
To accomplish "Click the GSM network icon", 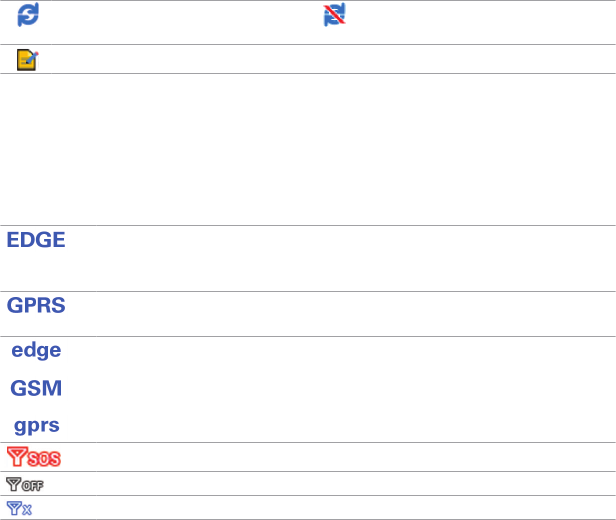I will [x=36, y=388].
